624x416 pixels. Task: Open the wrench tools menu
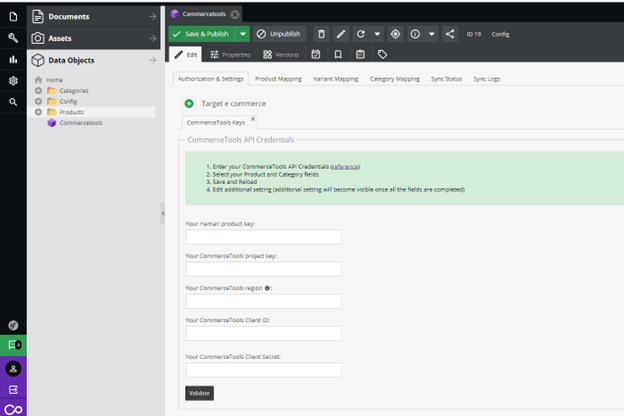pos(13,38)
